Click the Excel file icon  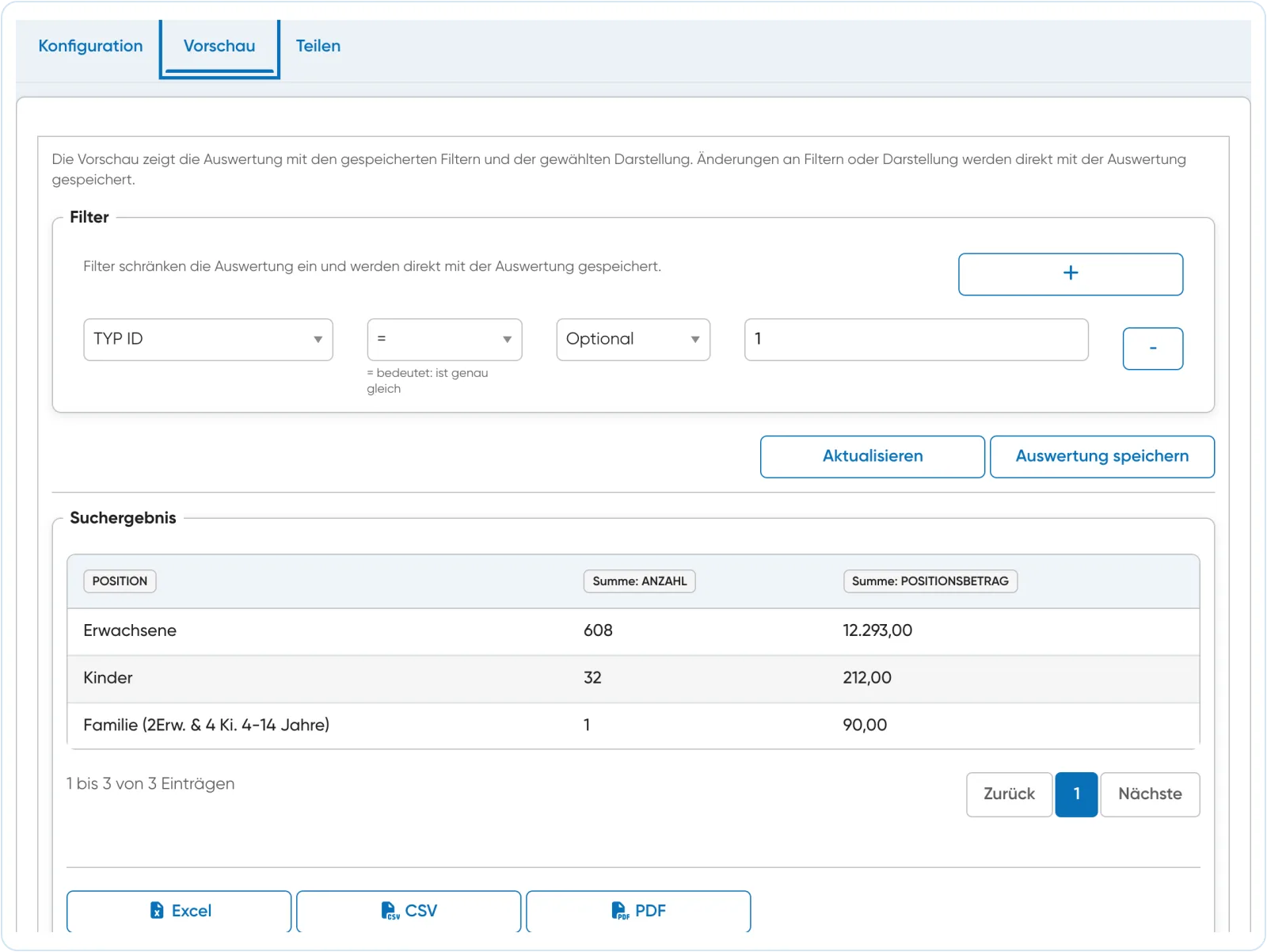[x=157, y=910]
